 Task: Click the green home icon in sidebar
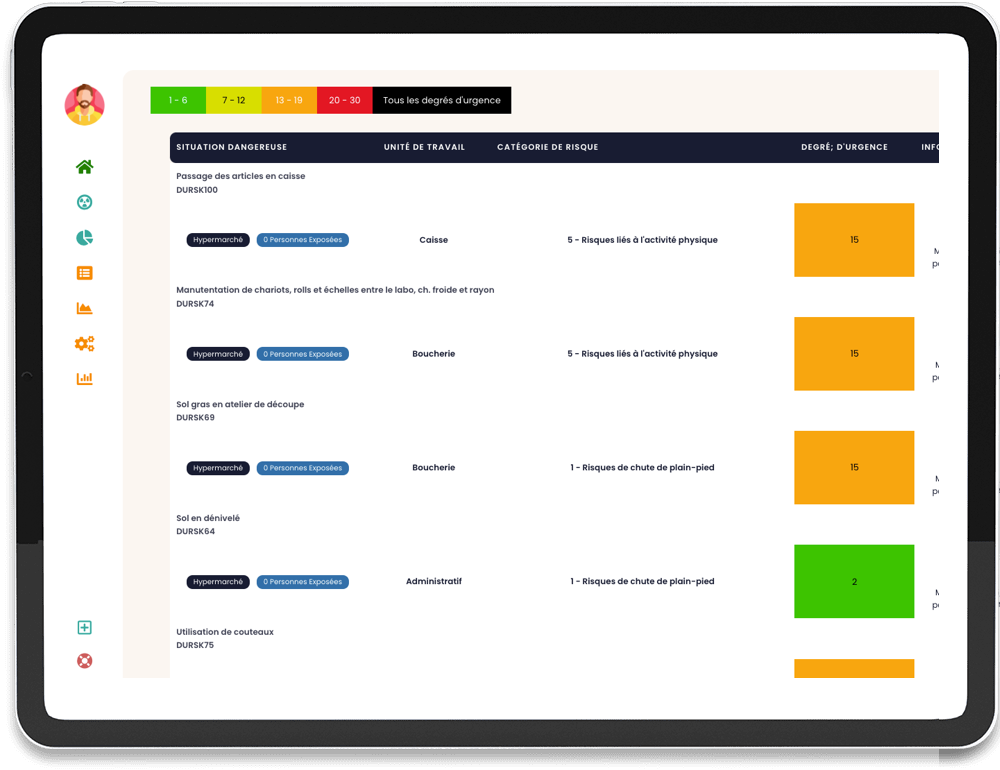point(85,167)
